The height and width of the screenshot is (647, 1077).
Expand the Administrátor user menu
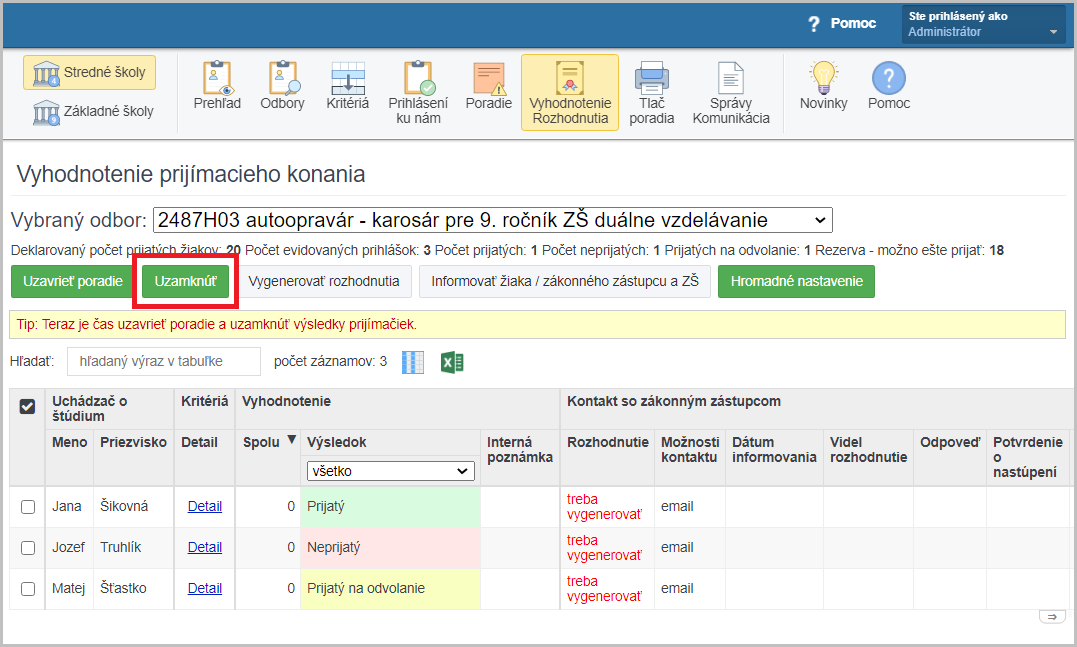point(984,24)
